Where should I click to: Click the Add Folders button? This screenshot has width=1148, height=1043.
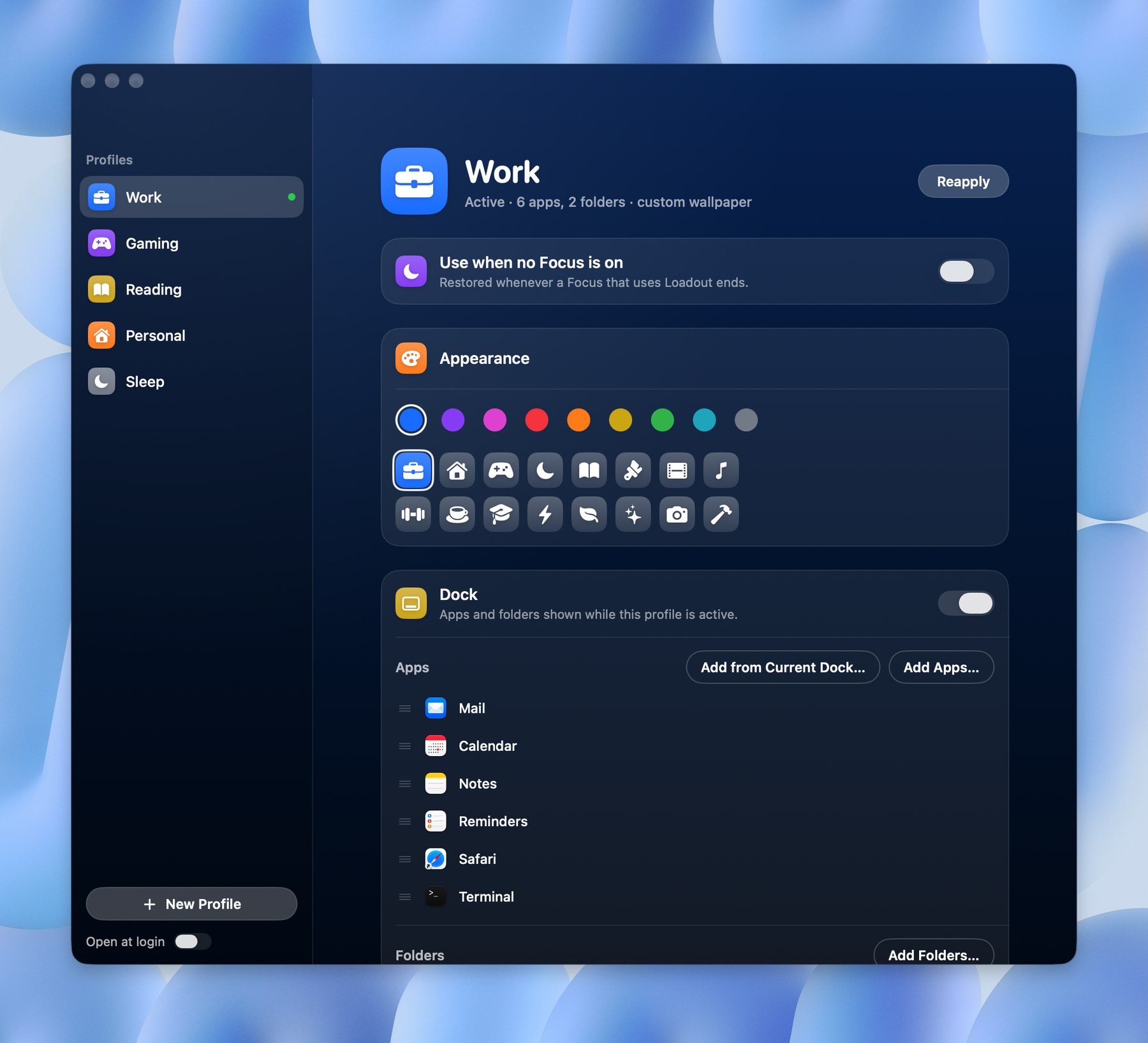click(x=934, y=953)
